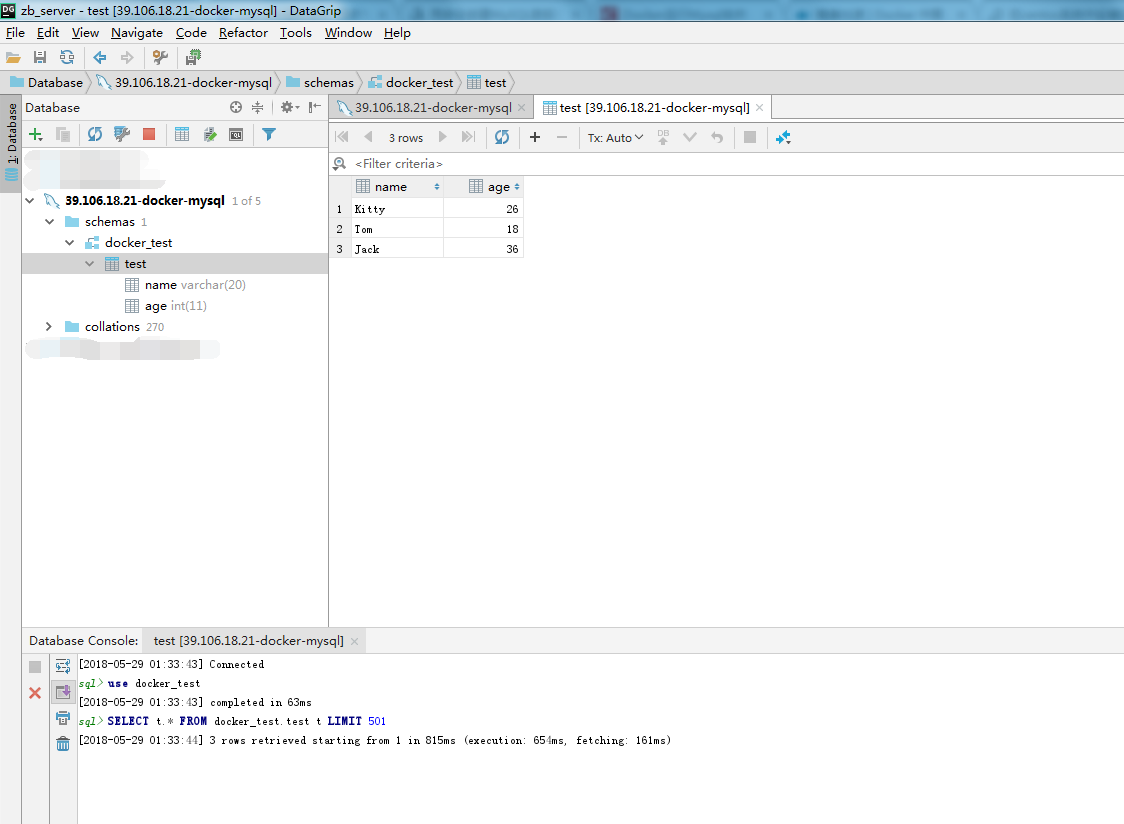The height and width of the screenshot is (824, 1124).
Task: Open the File menu
Action: (x=15, y=33)
